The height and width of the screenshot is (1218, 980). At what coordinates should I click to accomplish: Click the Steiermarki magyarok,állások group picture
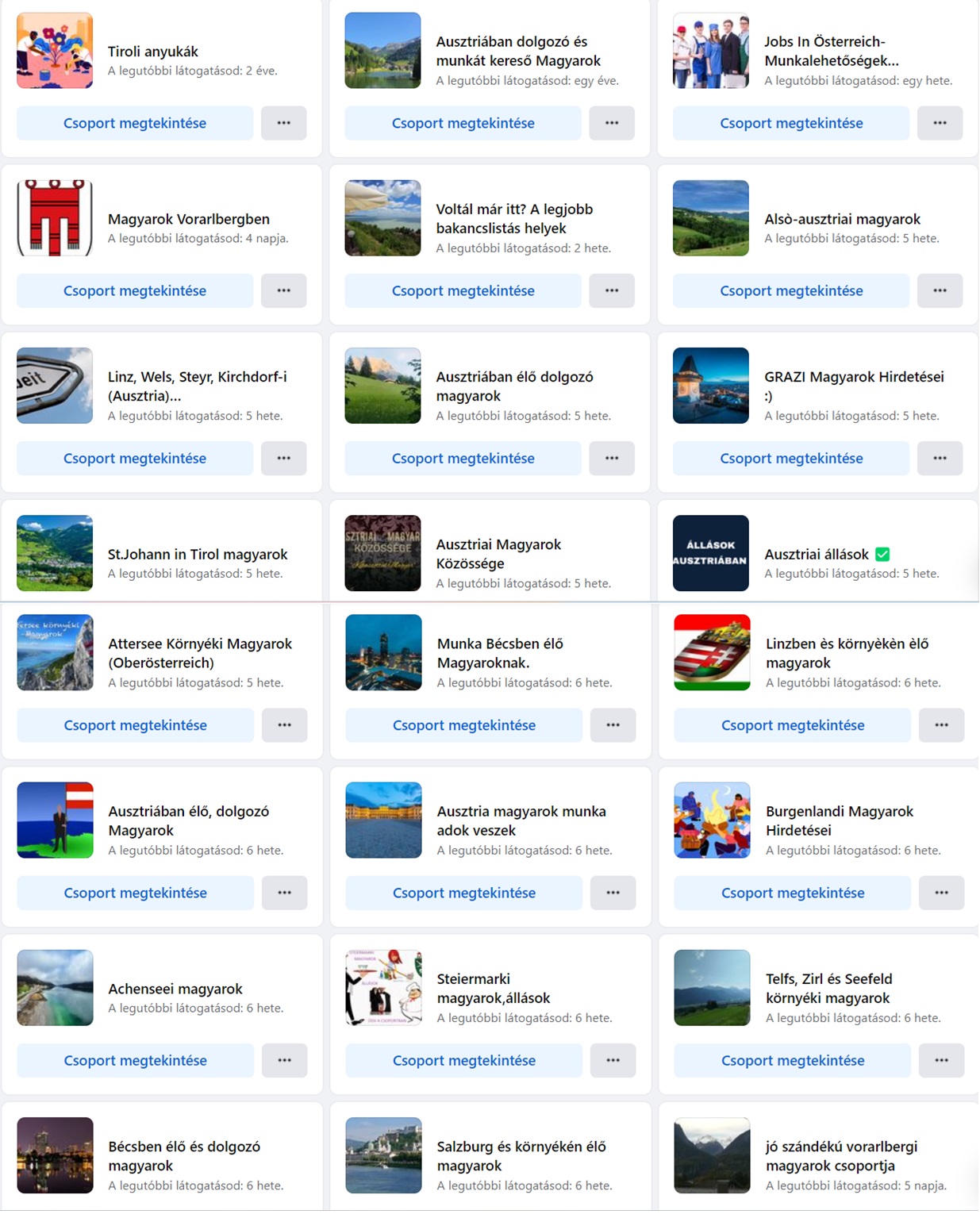[x=383, y=988]
